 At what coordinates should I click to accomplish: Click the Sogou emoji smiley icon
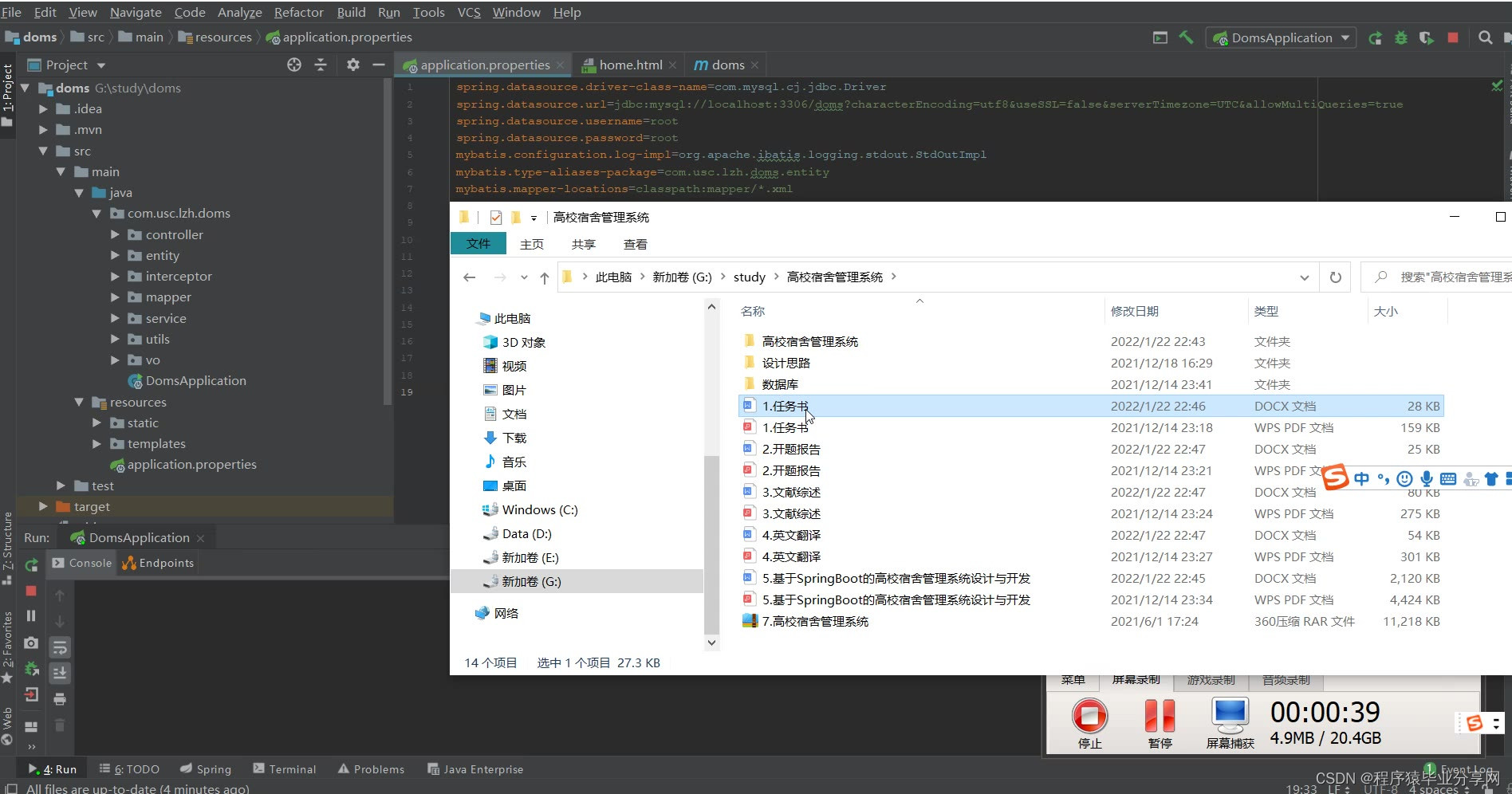pyautogui.click(x=1405, y=479)
